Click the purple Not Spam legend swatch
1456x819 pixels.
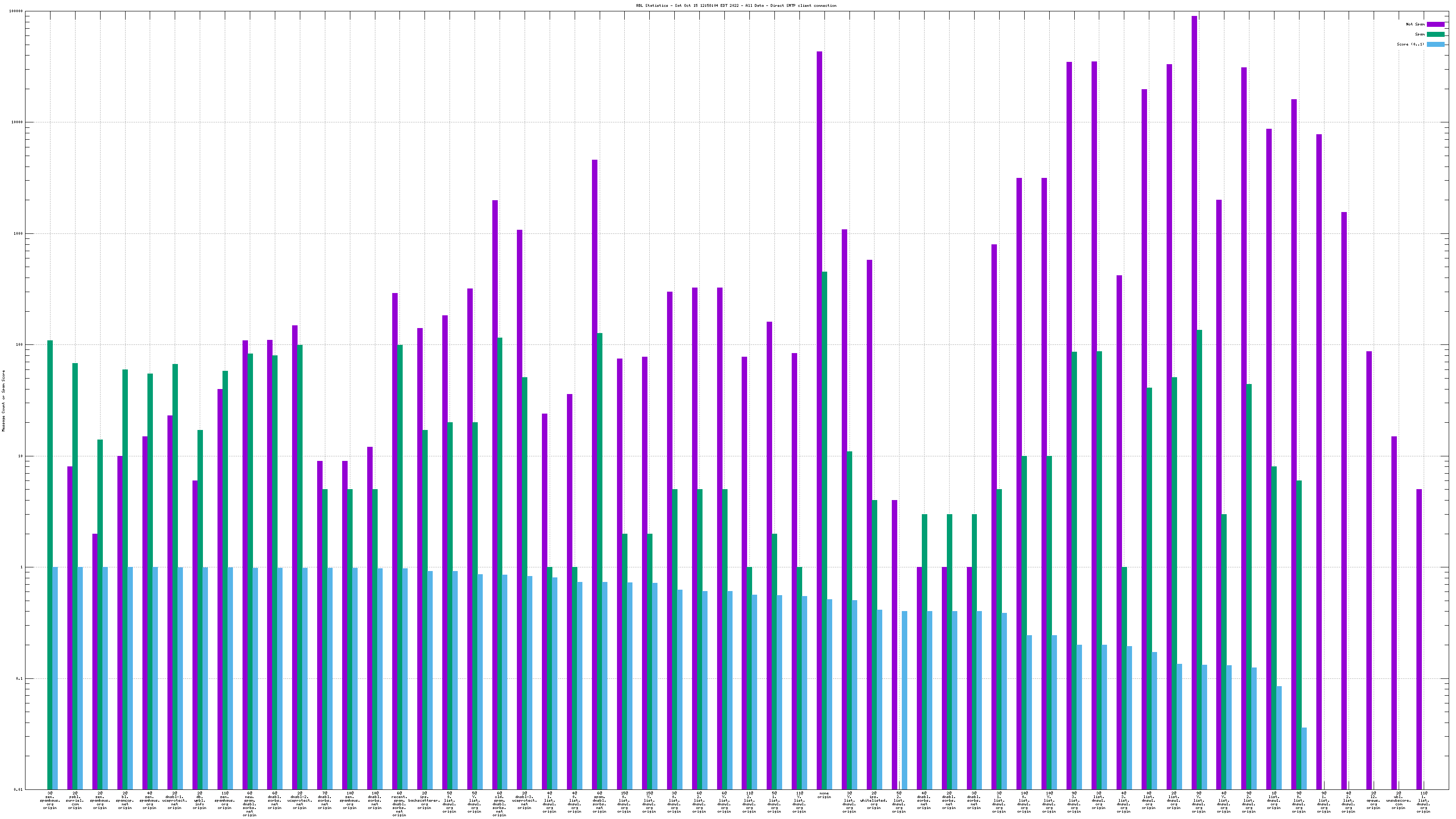1436,24
